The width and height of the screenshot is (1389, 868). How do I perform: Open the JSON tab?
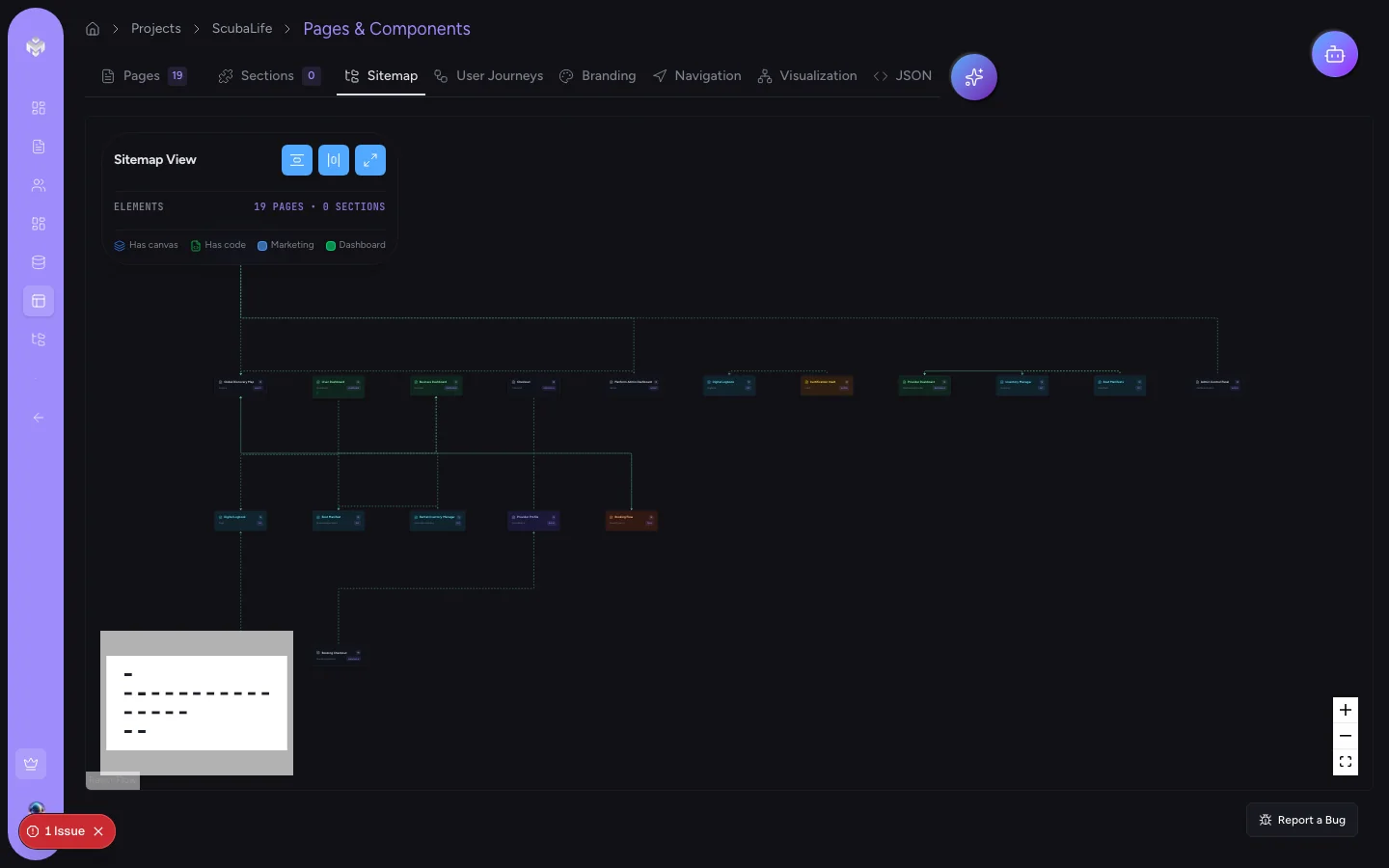point(903,76)
